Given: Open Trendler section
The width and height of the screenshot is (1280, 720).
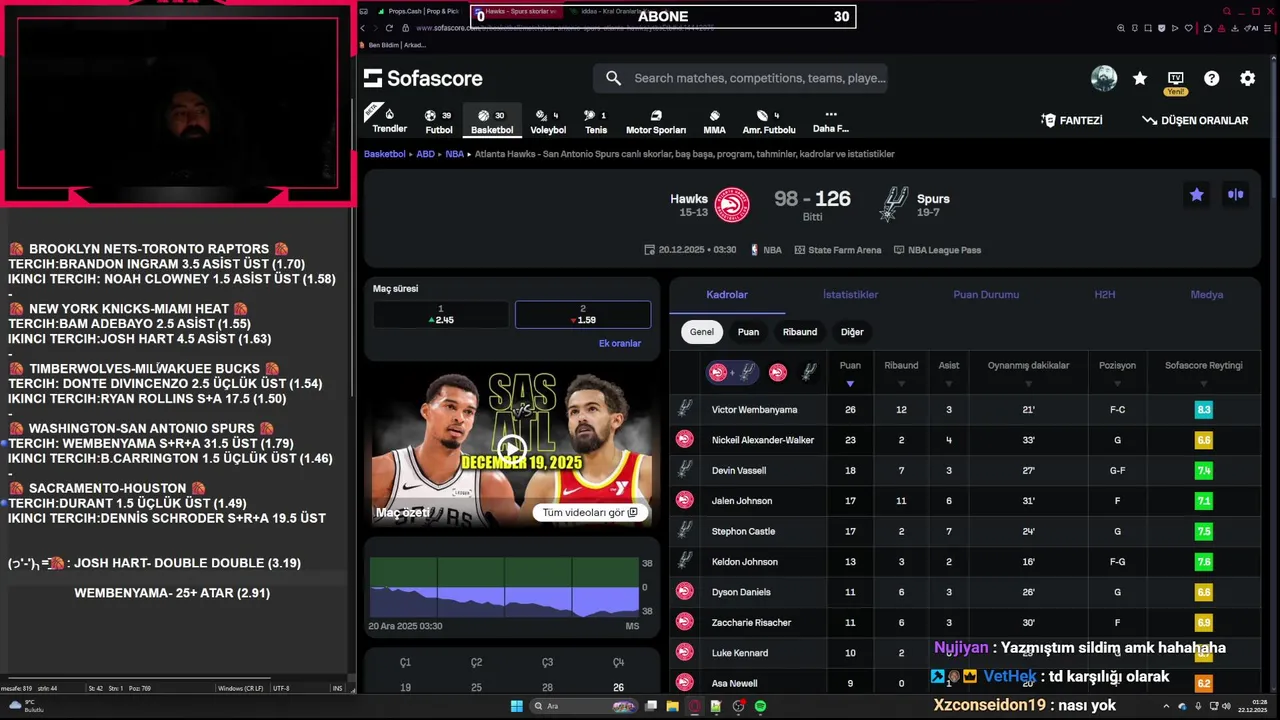Looking at the screenshot, I should [389, 119].
